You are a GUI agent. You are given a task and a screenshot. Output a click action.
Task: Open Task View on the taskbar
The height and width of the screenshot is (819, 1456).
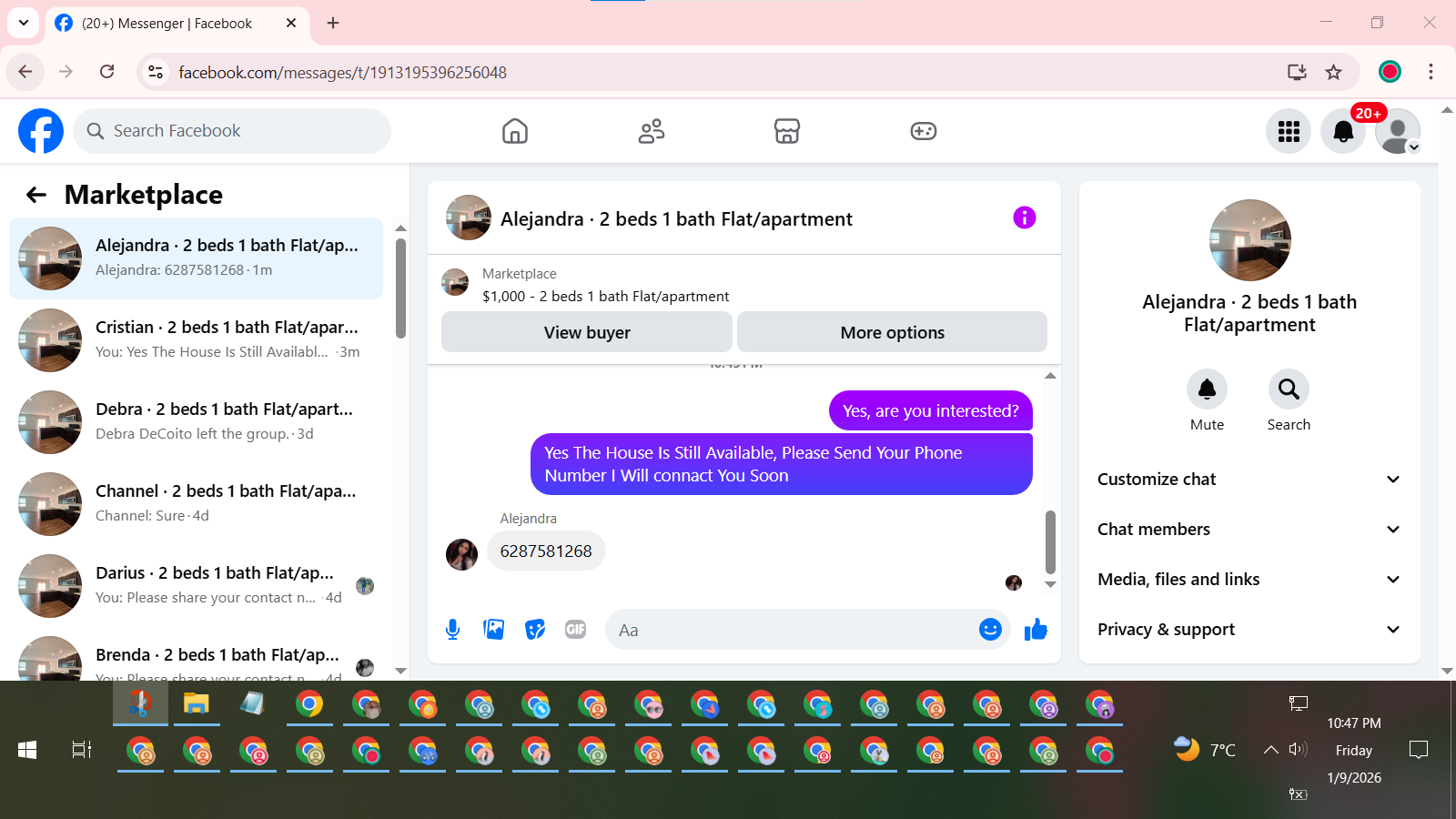[x=82, y=750]
